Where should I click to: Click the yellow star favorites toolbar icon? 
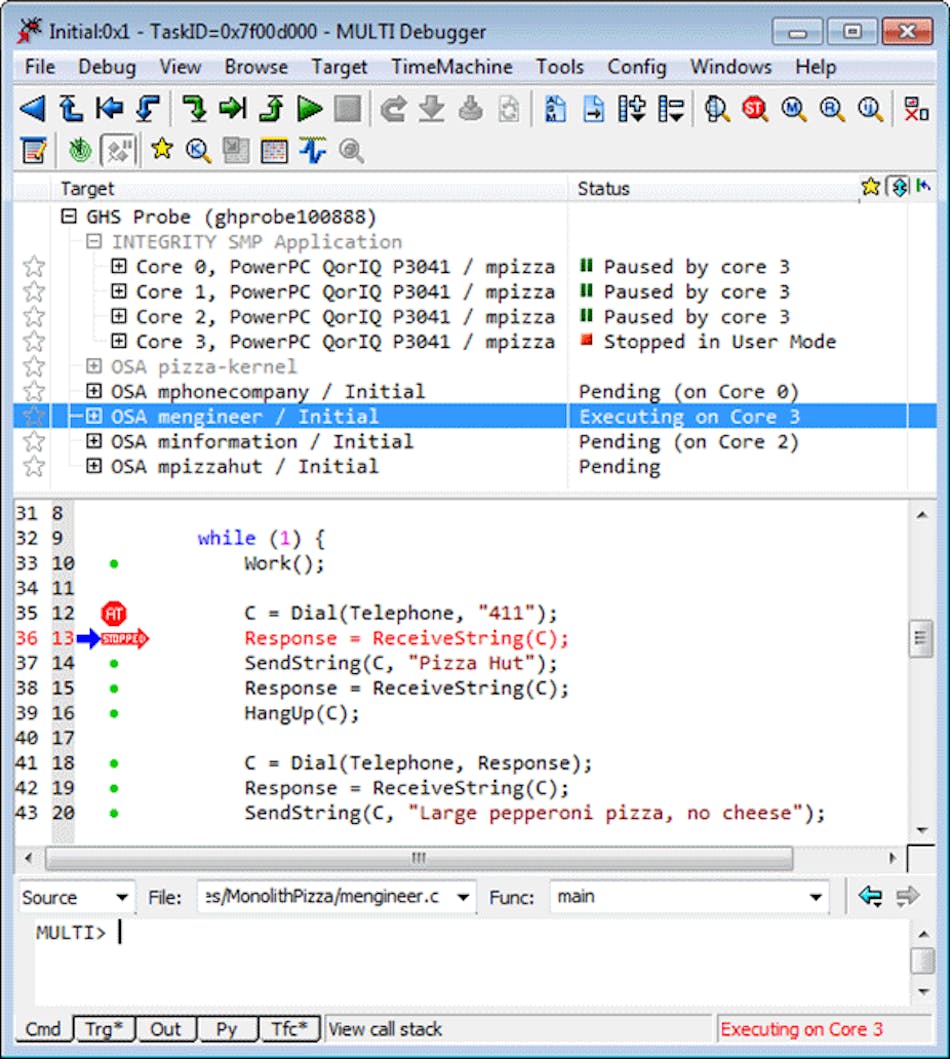point(160,151)
